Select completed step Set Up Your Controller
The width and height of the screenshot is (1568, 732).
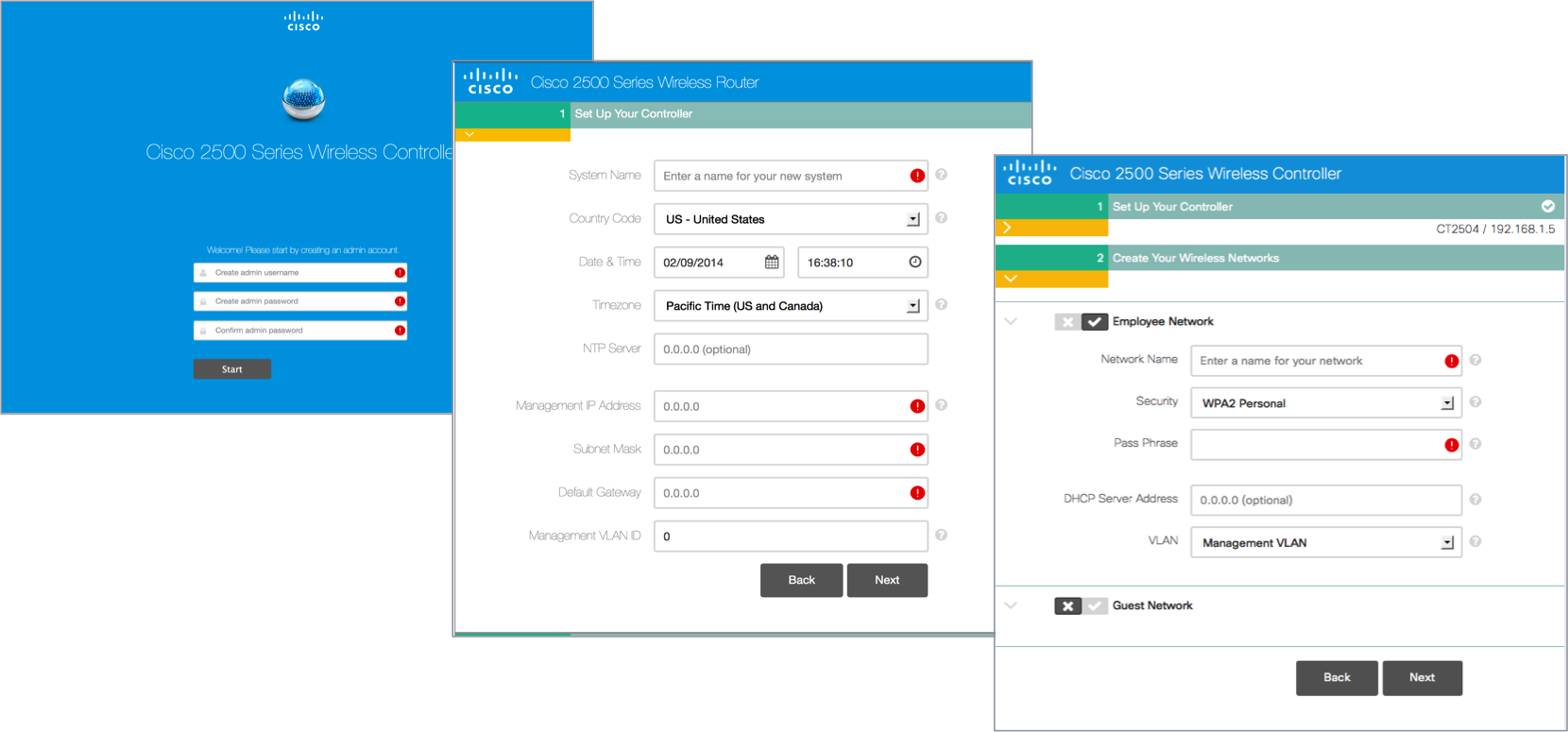click(x=1172, y=207)
